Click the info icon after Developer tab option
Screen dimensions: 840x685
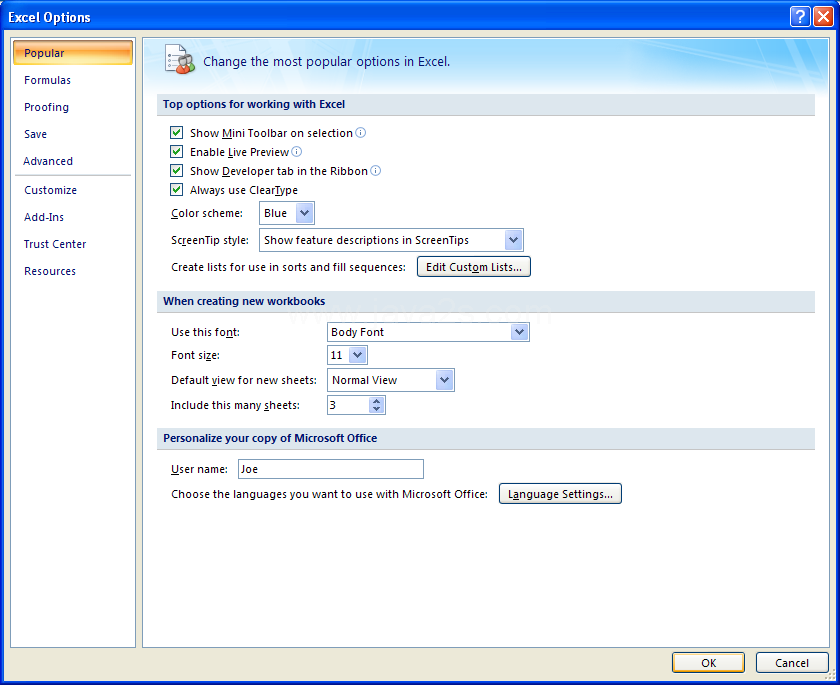pos(376,171)
